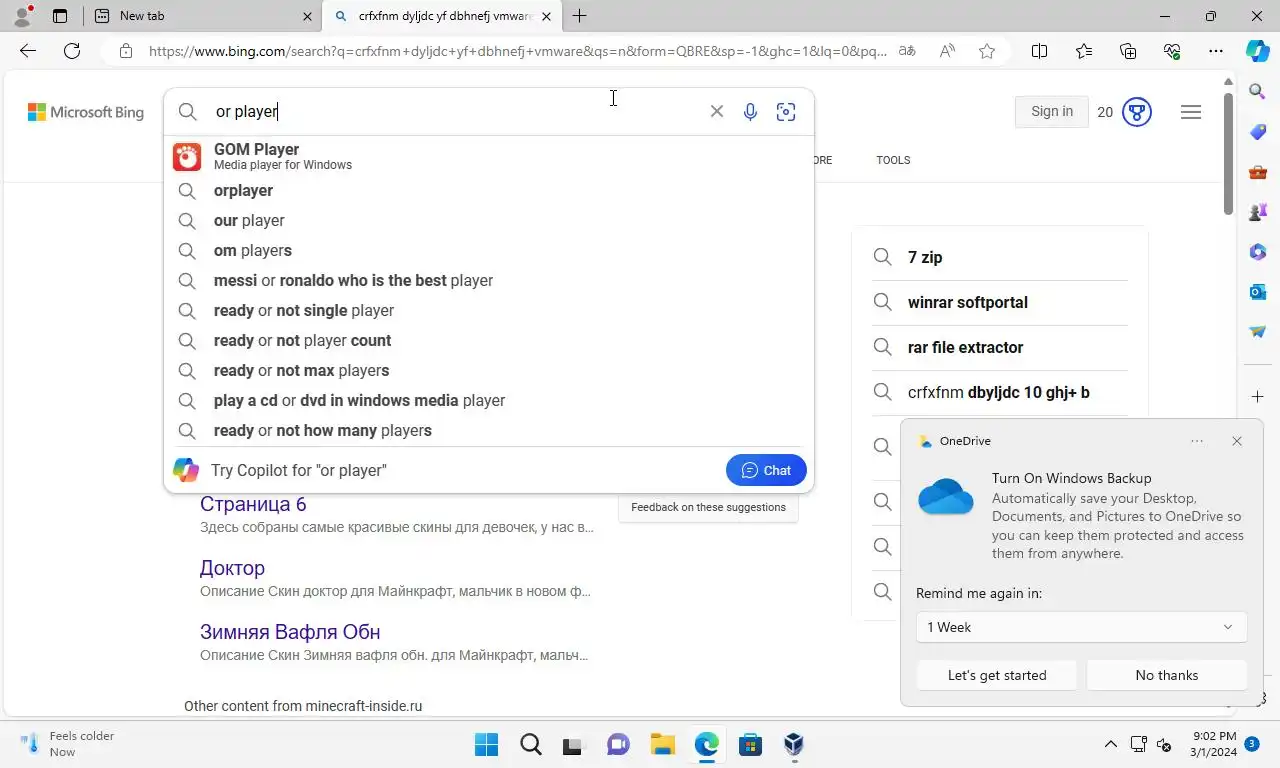The width and height of the screenshot is (1280, 768).
Task: Select ready or not player count
Action: [x=488, y=340]
